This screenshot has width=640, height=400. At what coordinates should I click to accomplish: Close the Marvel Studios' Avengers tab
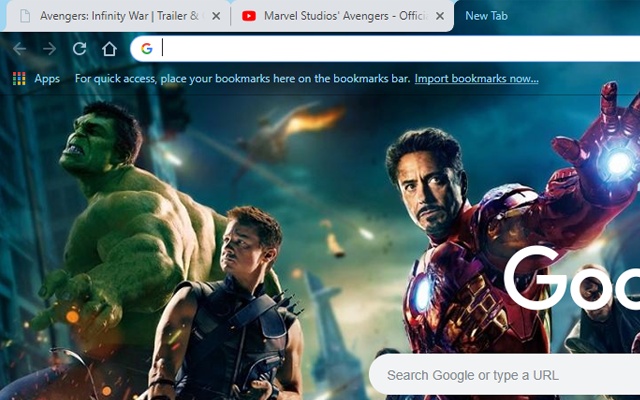click(x=440, y=16)
